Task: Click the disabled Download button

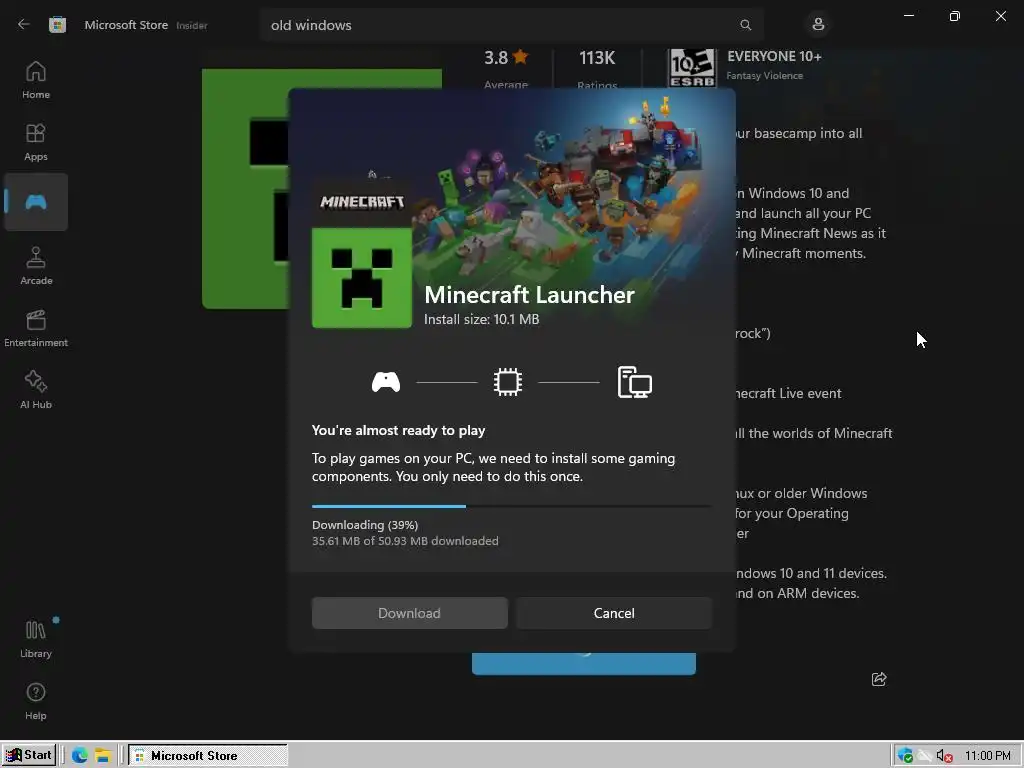Action: pos(409,613)
